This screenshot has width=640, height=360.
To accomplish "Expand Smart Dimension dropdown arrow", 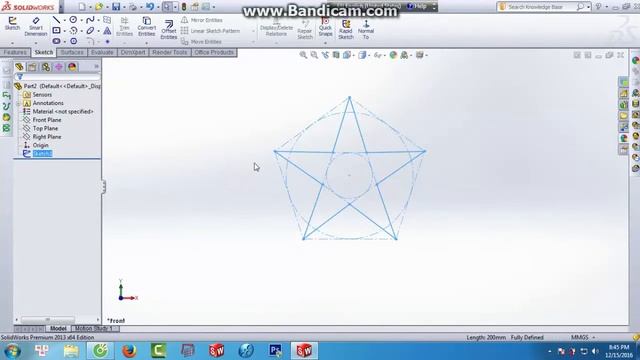I will click(x=36, y=42).
